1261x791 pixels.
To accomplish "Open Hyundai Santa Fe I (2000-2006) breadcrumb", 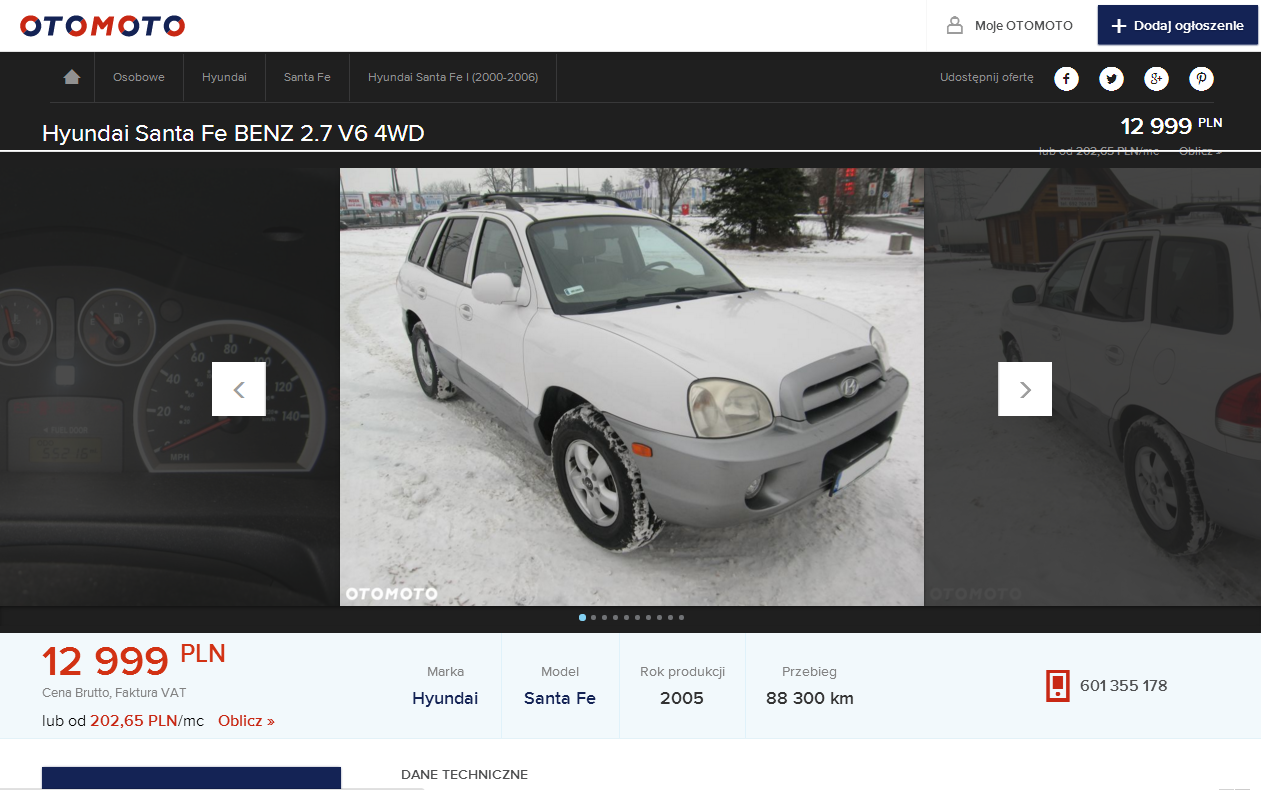I will coord(453,77).
